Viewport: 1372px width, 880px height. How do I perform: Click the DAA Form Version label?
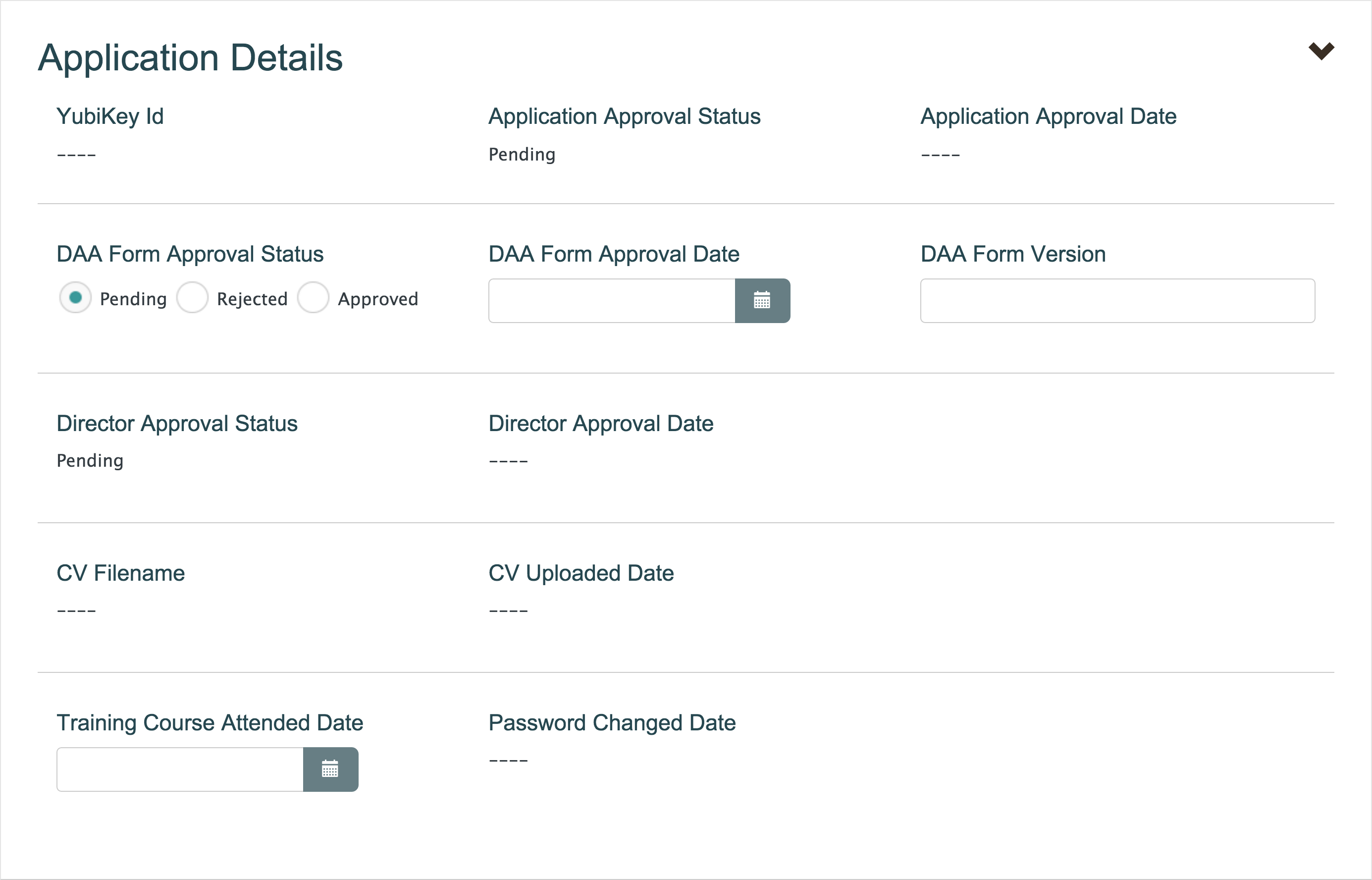pos(1013,254)
